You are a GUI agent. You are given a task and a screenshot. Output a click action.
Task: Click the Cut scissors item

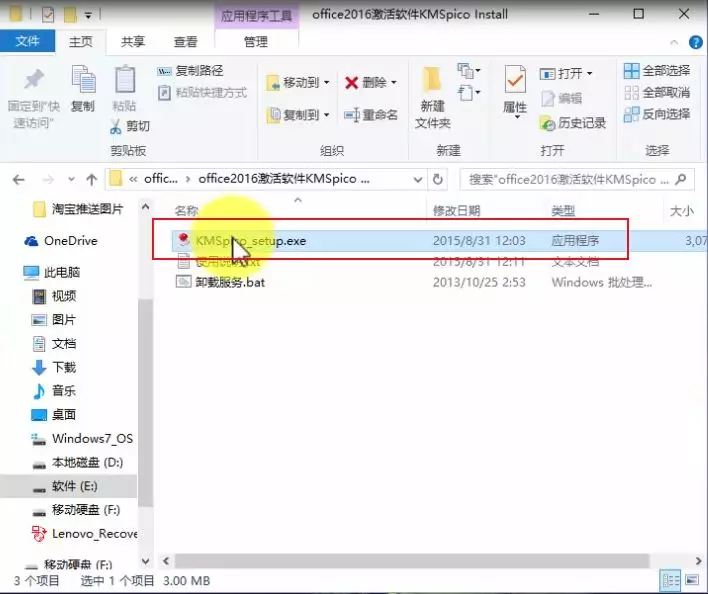(130, 126)
